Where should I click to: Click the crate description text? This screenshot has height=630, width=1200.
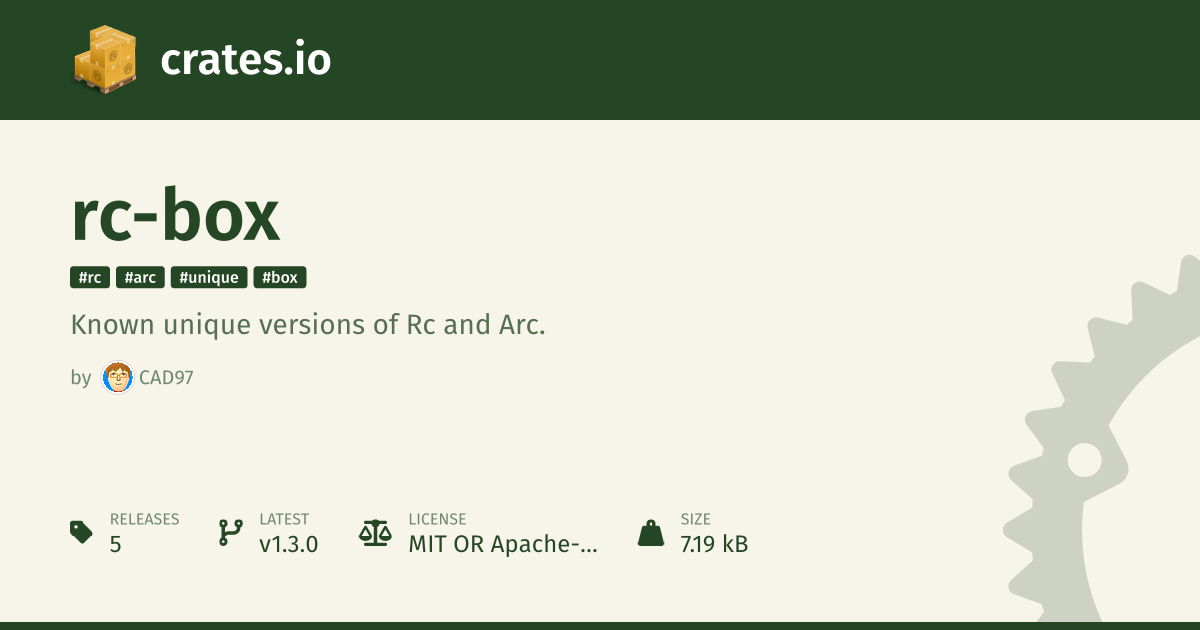[308, 326]
